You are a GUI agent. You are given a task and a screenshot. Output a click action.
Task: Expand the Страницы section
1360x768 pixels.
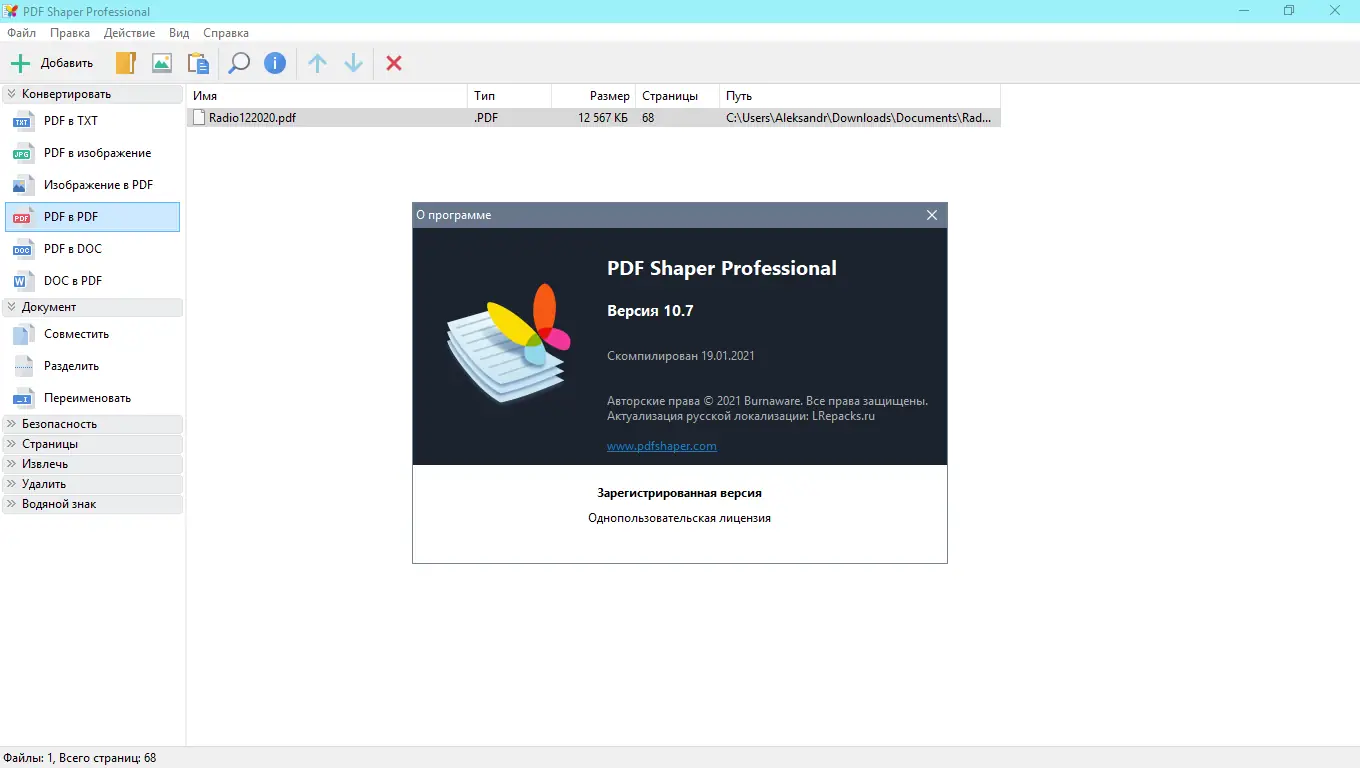[92, 444]
